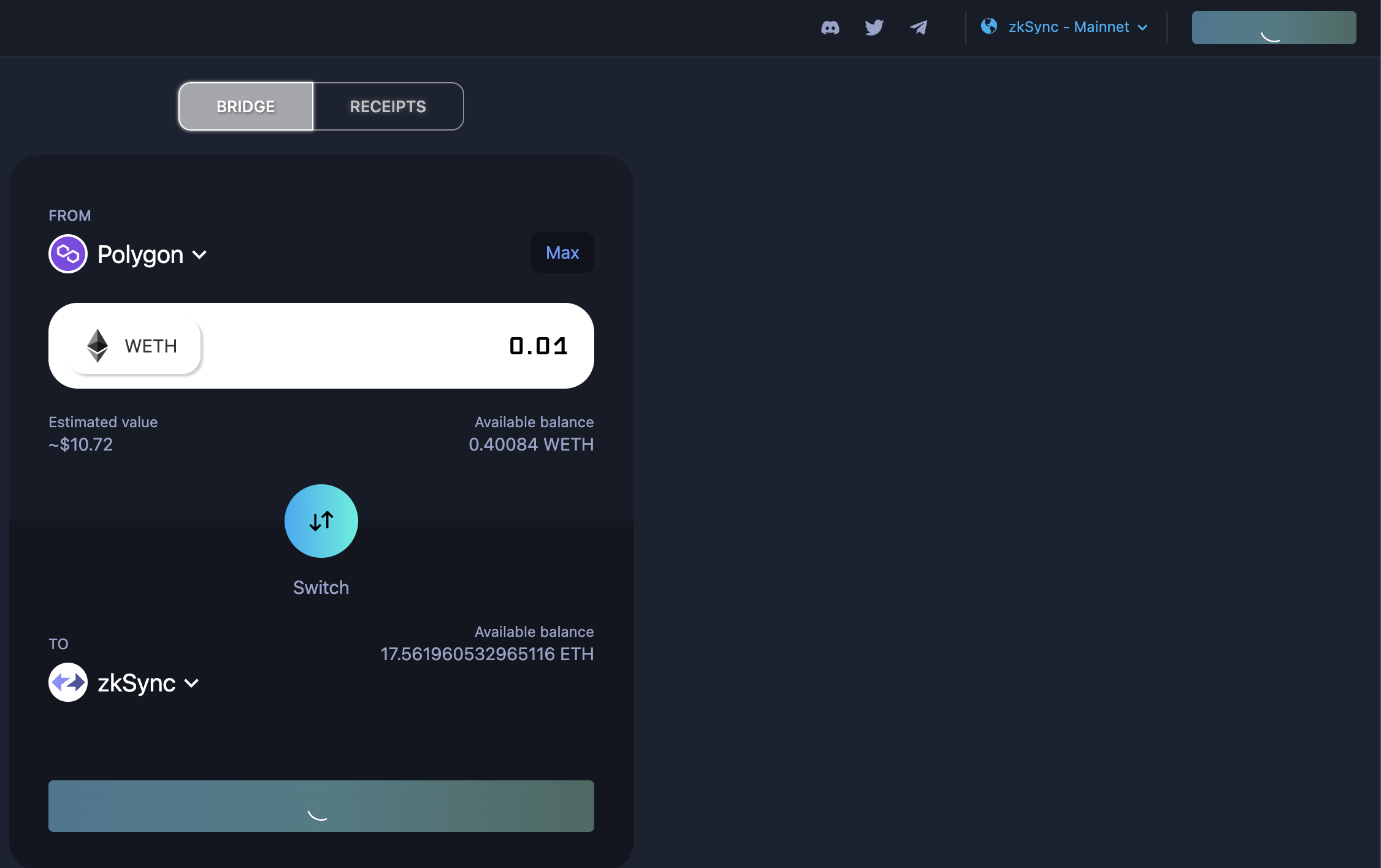Open the Discord community link
Image resolution: width=1381 pixels, height=868 pixels.
coord(831,27)
